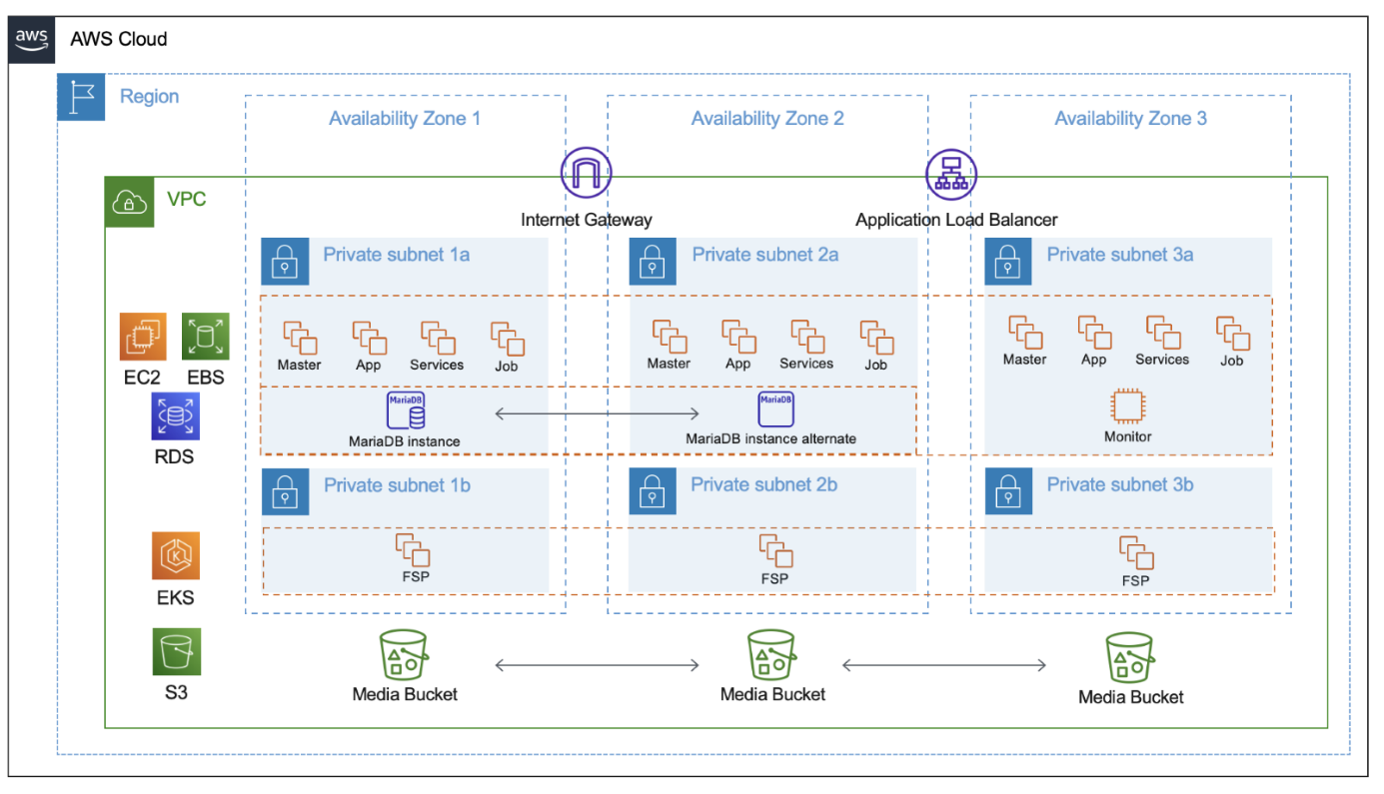Select the Services instance icon in subnet 2a

click(807, 337)
